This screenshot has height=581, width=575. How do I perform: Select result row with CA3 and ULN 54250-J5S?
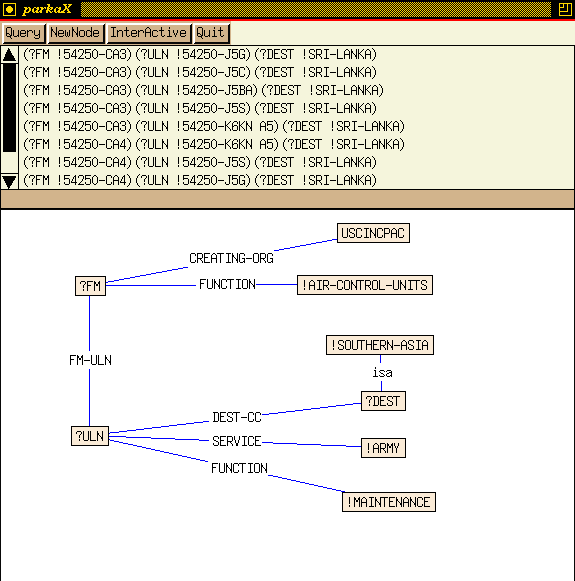[x=200, y=108]
